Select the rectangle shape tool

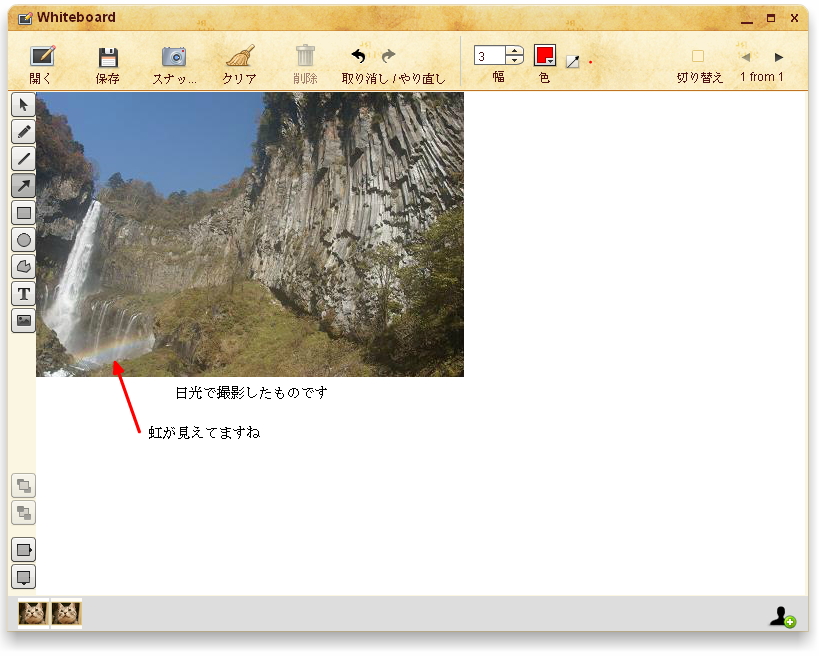click(24, 213)
